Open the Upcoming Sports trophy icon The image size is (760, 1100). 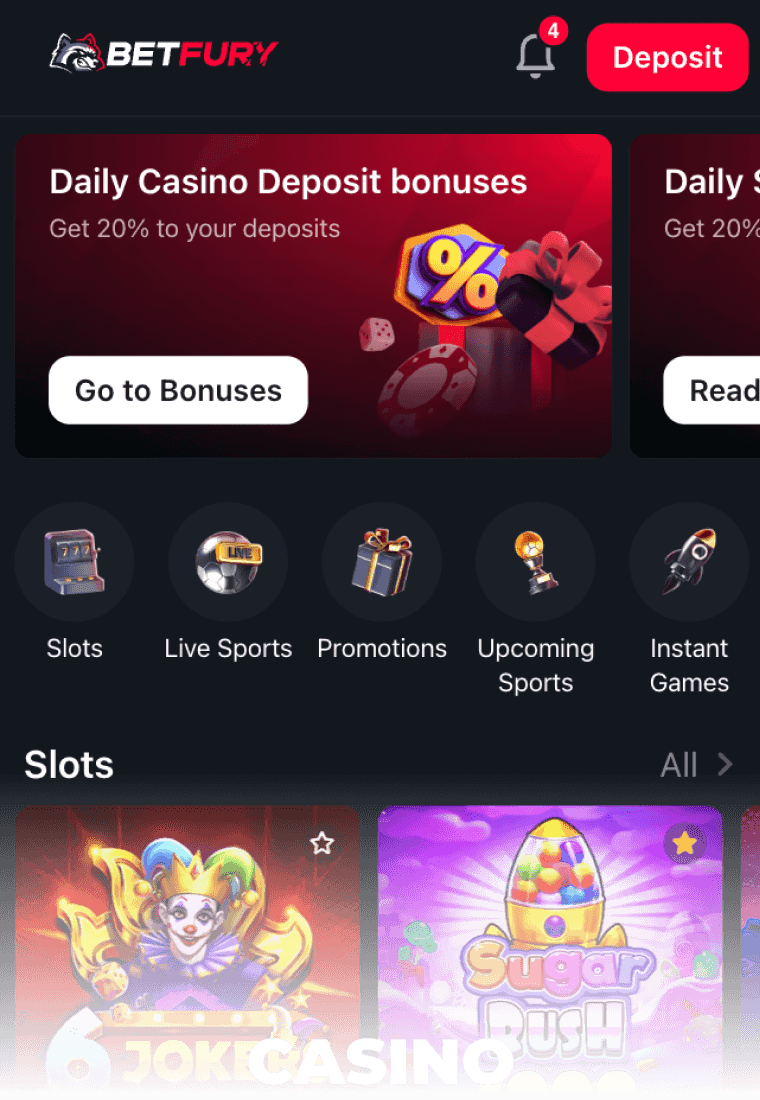point(535,562)
